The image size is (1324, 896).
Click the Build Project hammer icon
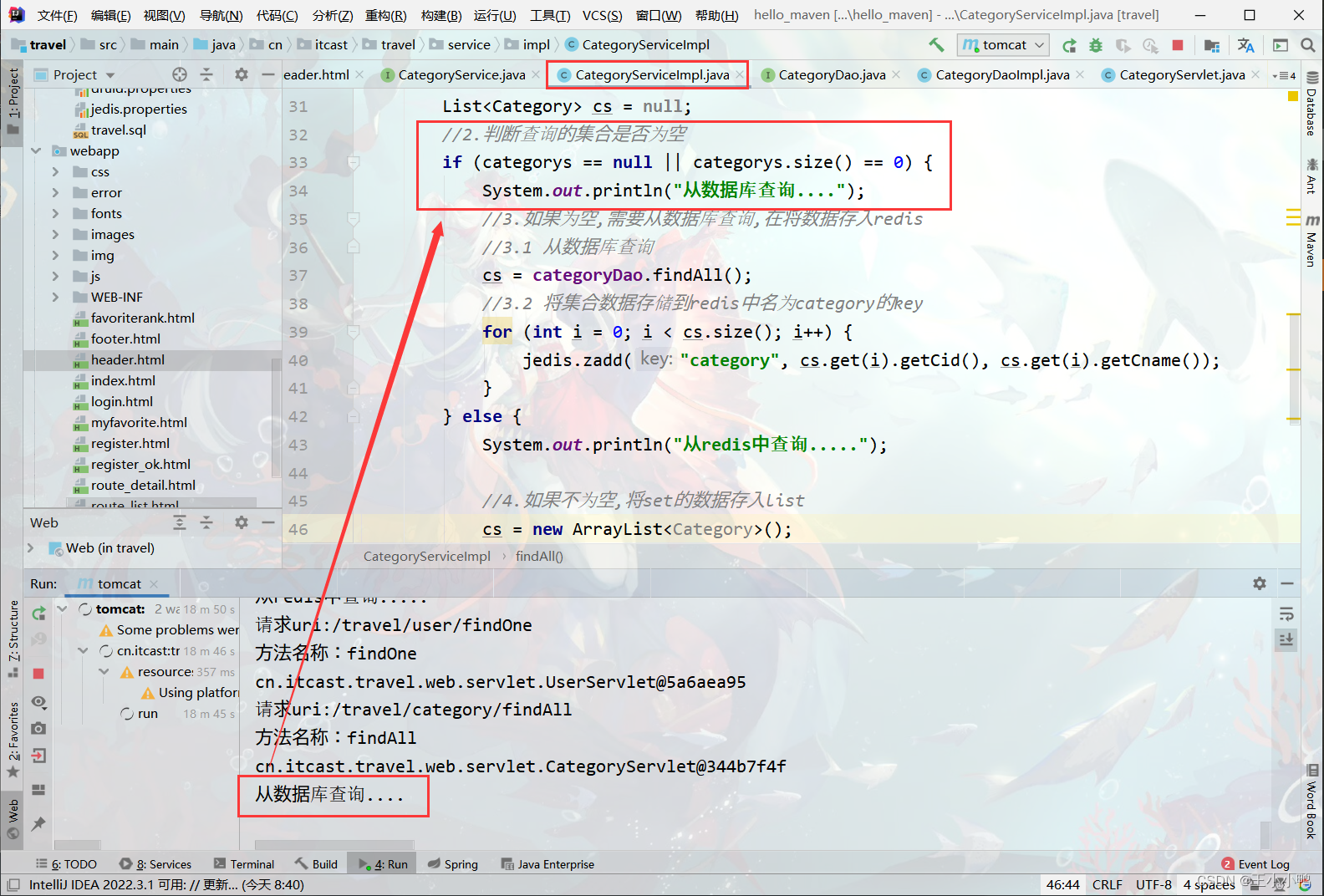[x=936, y=44]
